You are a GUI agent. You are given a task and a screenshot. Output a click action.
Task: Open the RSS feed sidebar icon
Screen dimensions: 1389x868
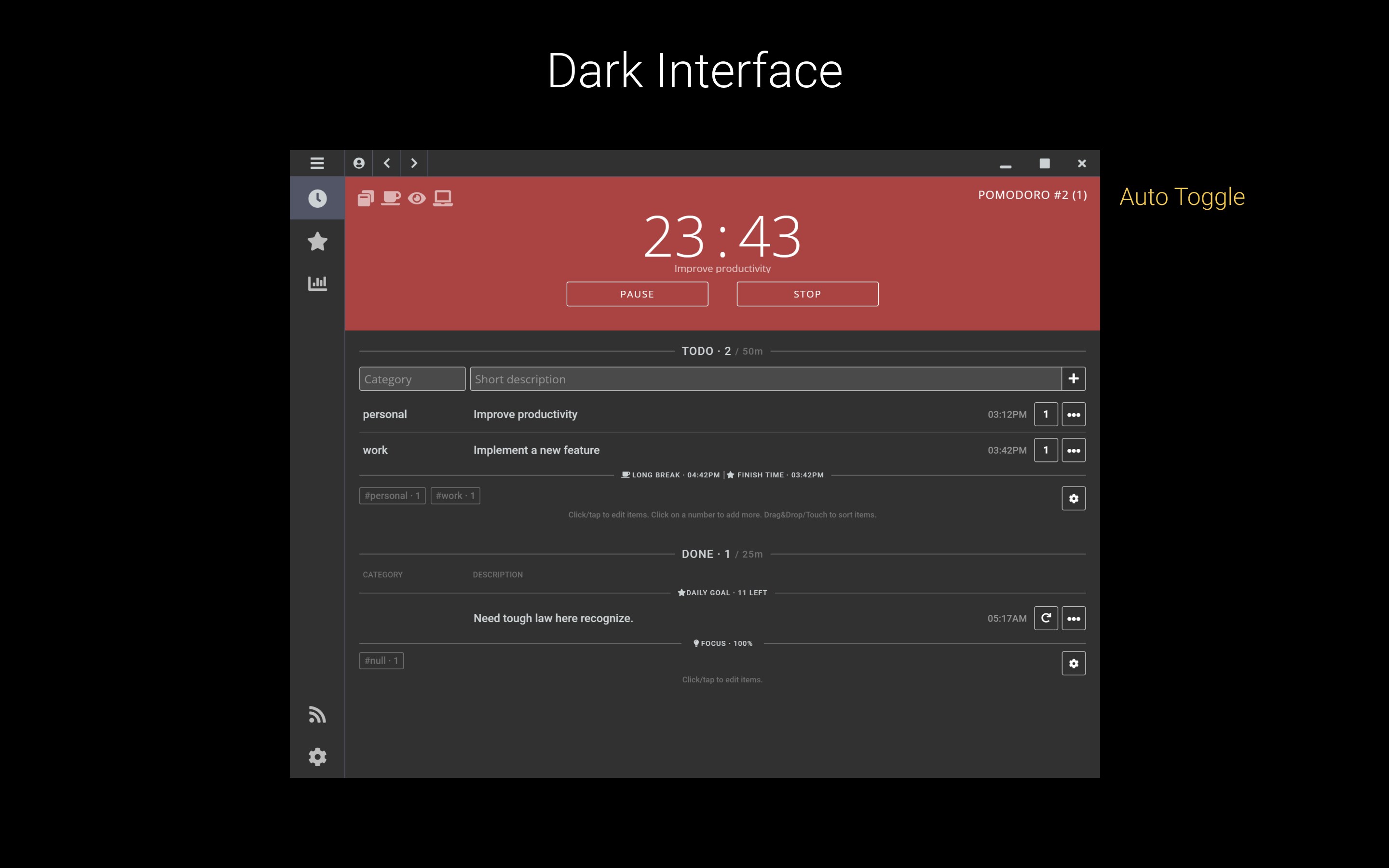pos(317,715)
